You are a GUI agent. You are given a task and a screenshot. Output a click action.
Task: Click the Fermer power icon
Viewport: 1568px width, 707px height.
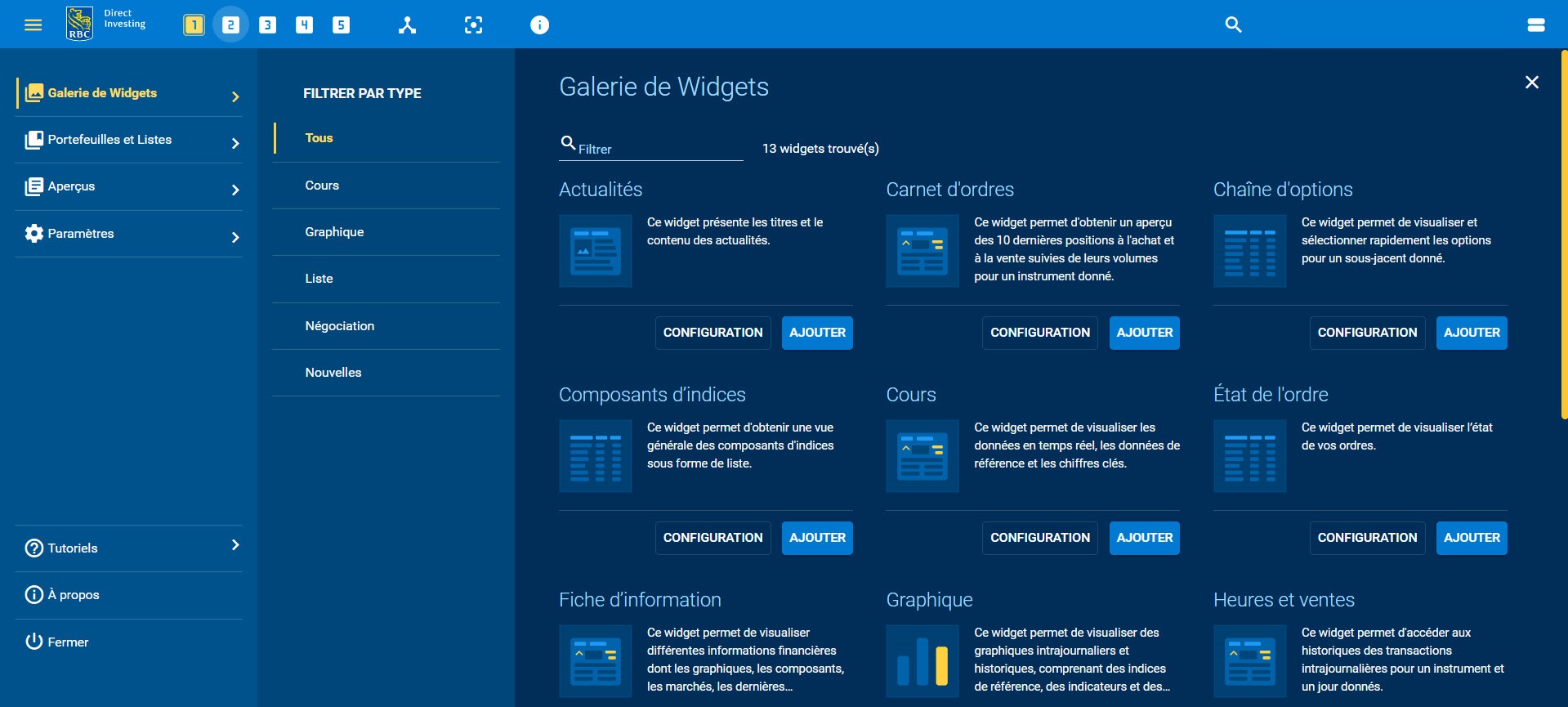pyautogui.click(x=34, y=642)
